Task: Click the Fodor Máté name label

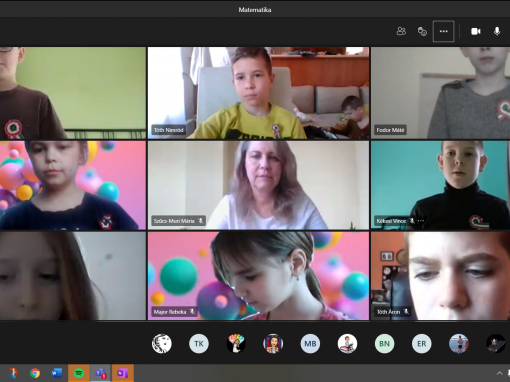Action: click(390, 130)
